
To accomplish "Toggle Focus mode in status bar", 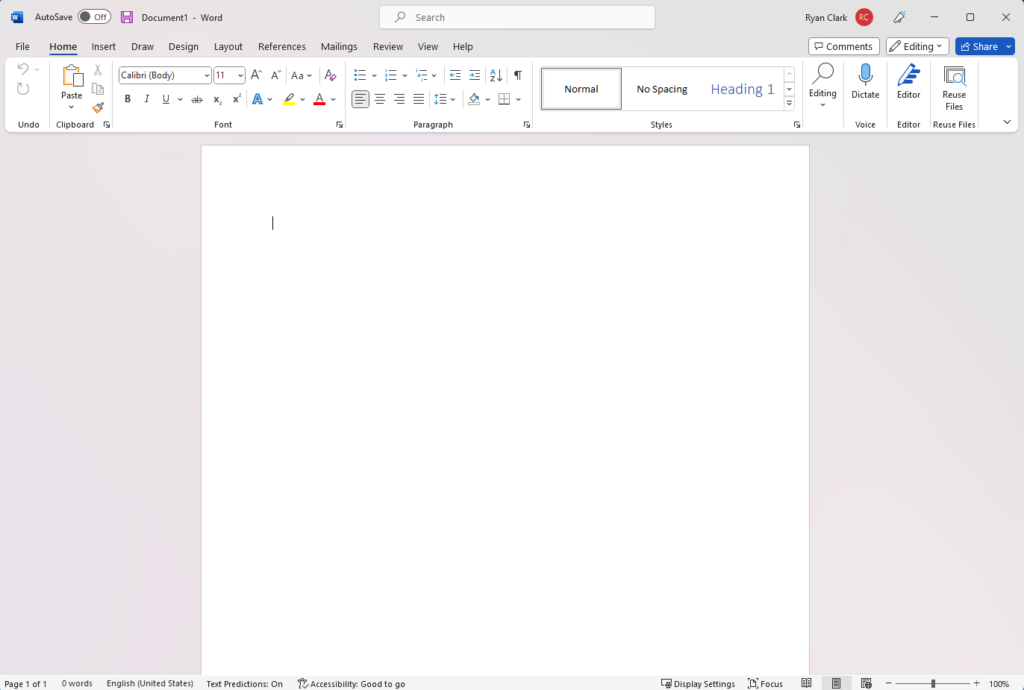I will (x=765, y=683).
